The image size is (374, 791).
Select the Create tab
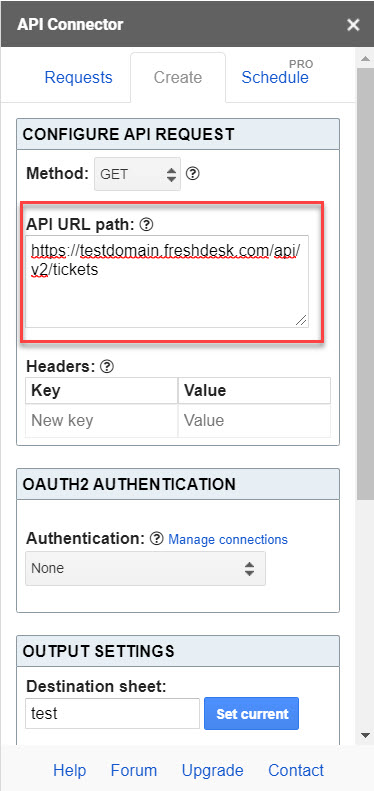click(x=178, y=78)
